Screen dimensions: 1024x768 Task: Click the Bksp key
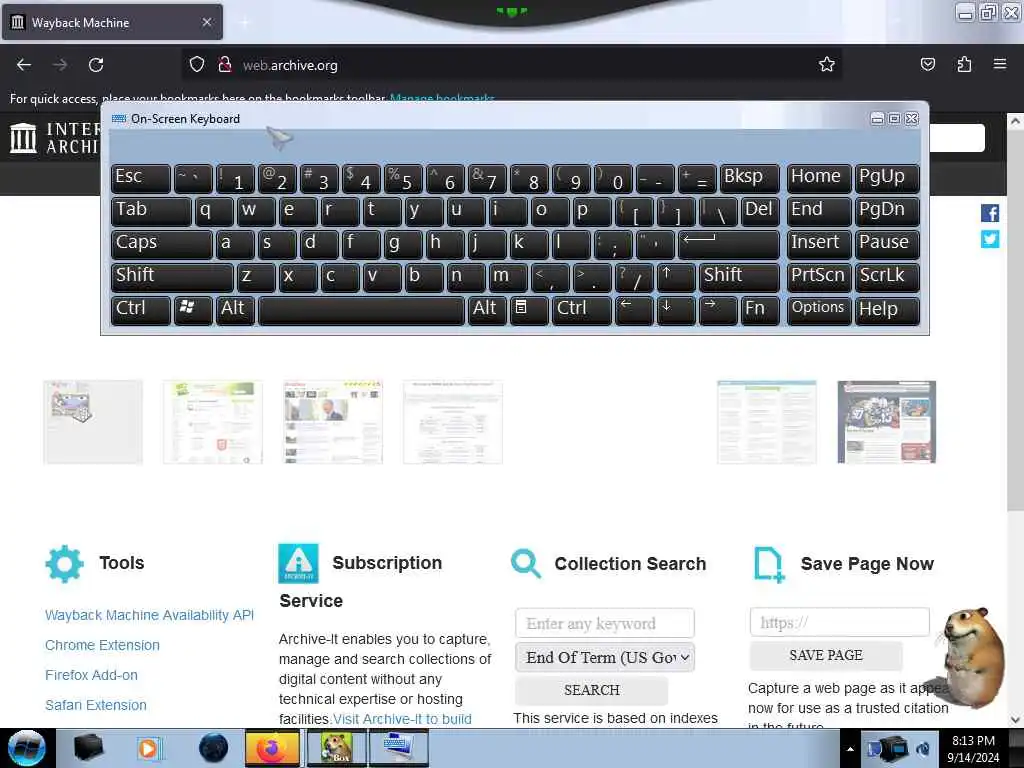[750, 178]
